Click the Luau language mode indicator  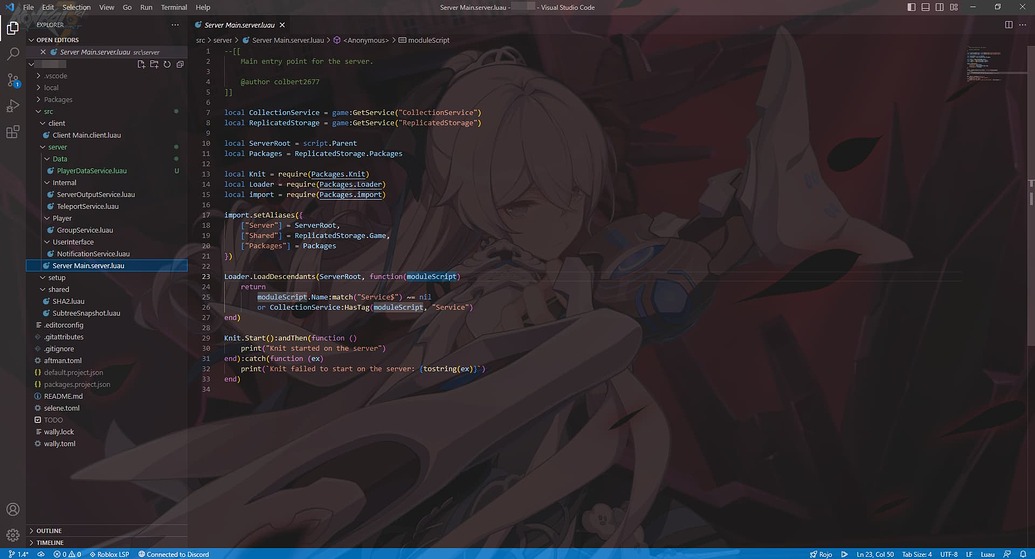pos(987,554)
